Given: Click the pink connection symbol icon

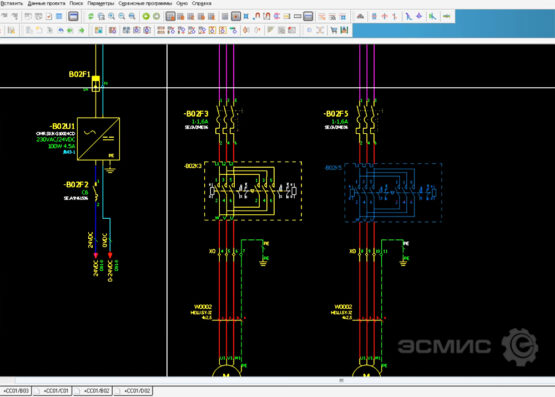Looking at the screenshot, I should point(277,16).
